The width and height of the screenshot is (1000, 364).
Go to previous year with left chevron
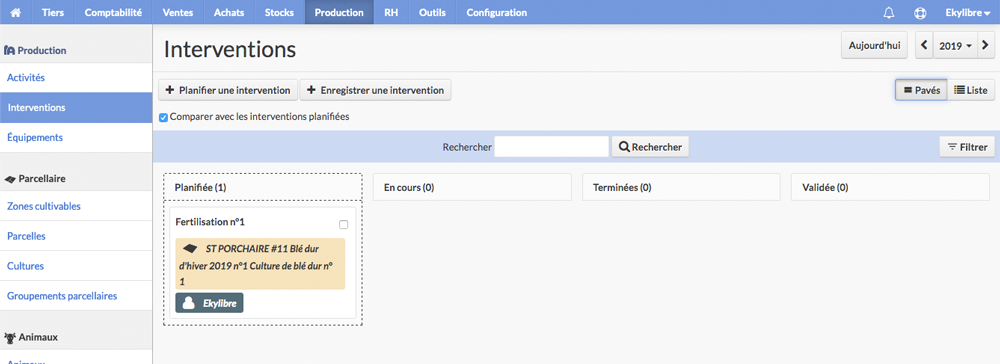click(x=925, y=46)
